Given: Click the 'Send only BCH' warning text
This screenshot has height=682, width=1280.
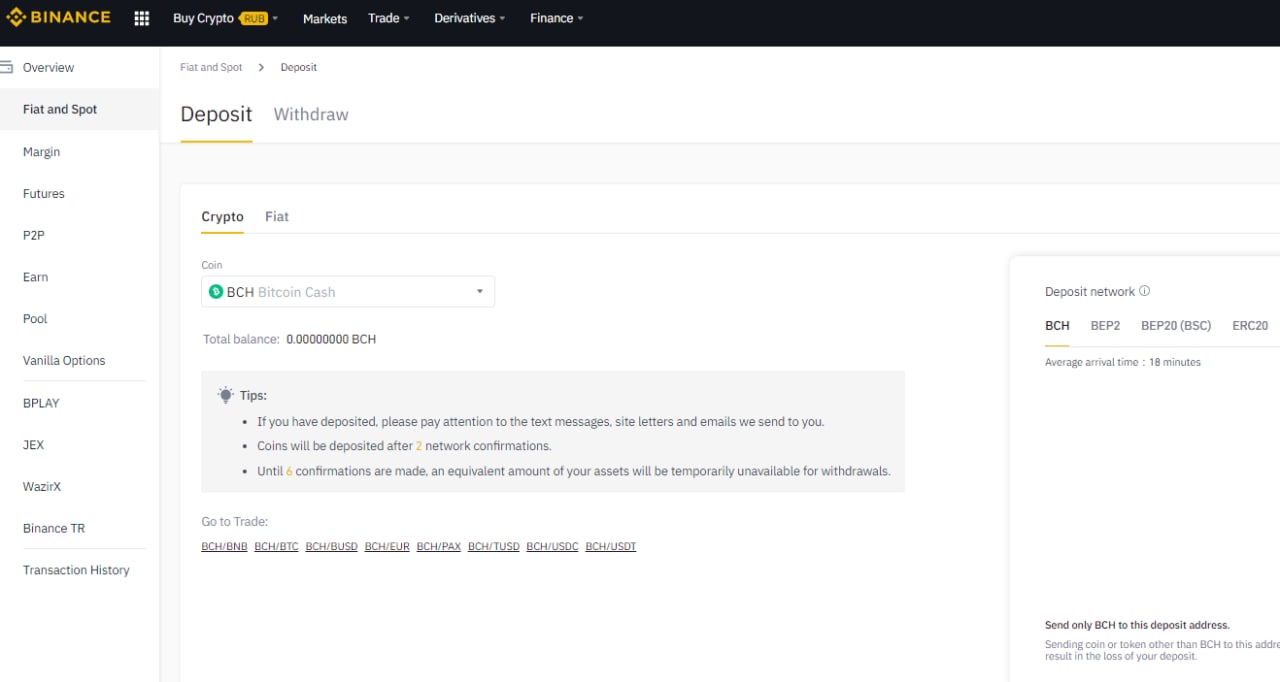Looking at the screenshot, I should [x=1137, y=625].
